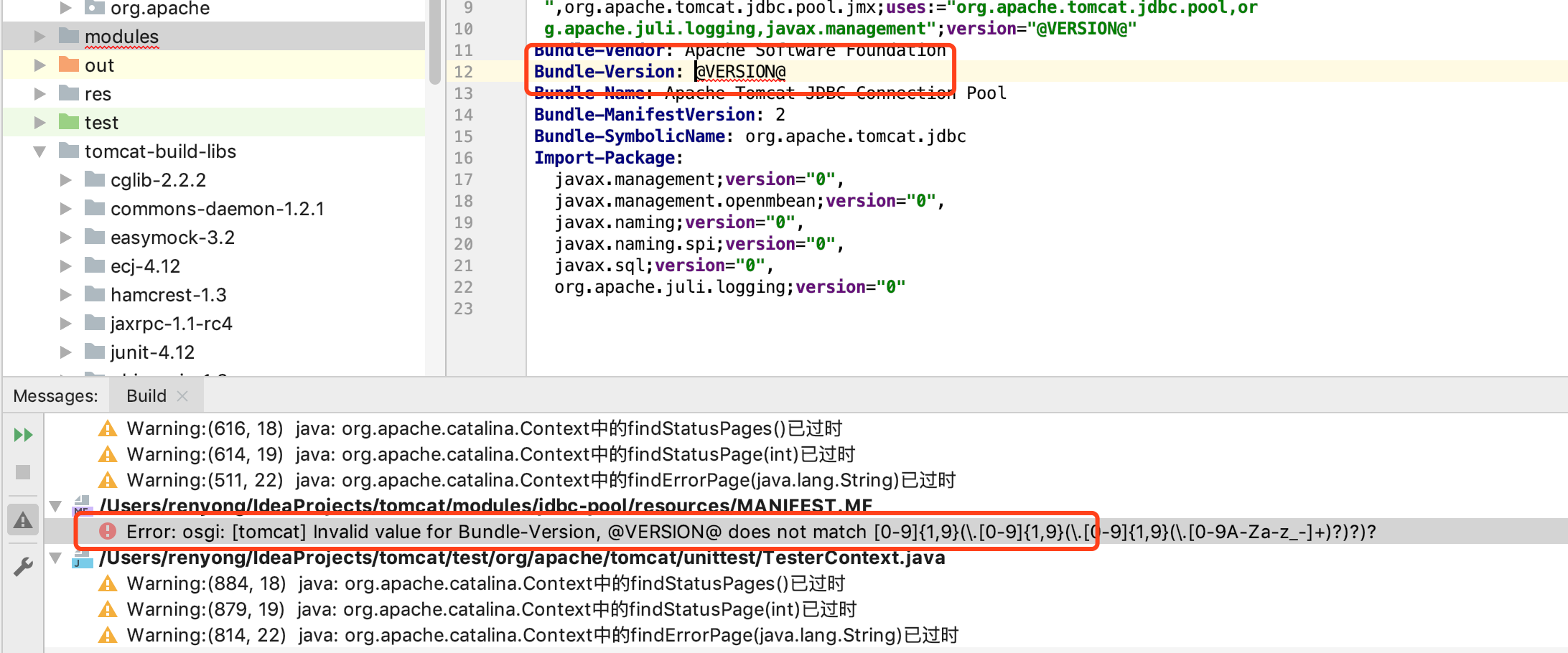Image resolution: width=1568 pixels, height=653 pixels.
Task: Click the orange out folder icon
Action: 69,64
